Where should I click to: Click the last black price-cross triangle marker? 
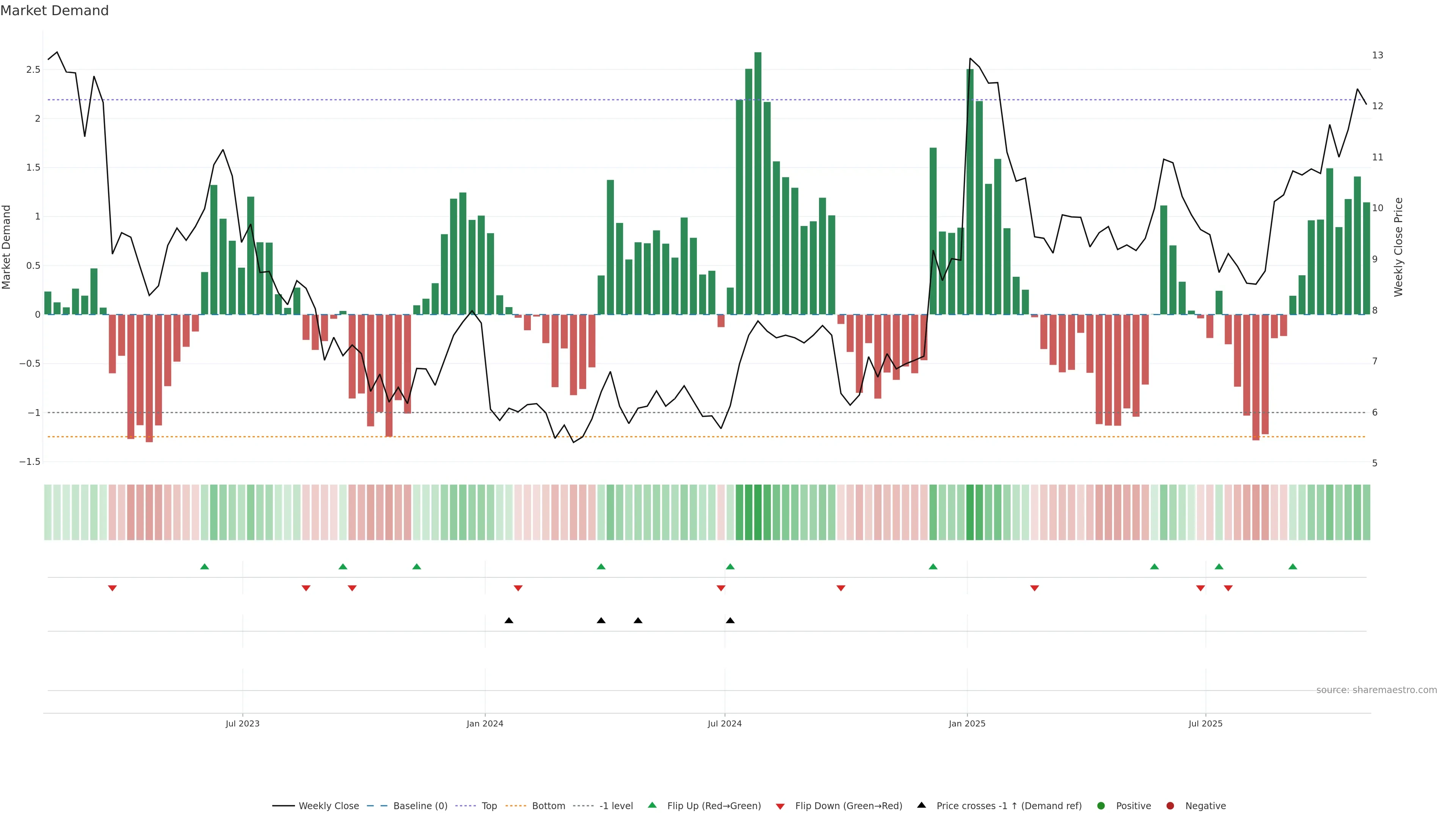click(730, 621)
